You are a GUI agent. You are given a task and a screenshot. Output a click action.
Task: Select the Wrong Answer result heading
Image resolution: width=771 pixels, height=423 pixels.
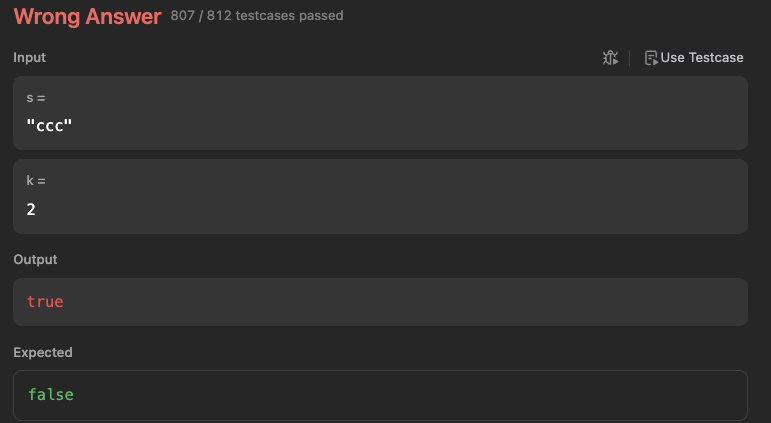(x=88, y=17)
